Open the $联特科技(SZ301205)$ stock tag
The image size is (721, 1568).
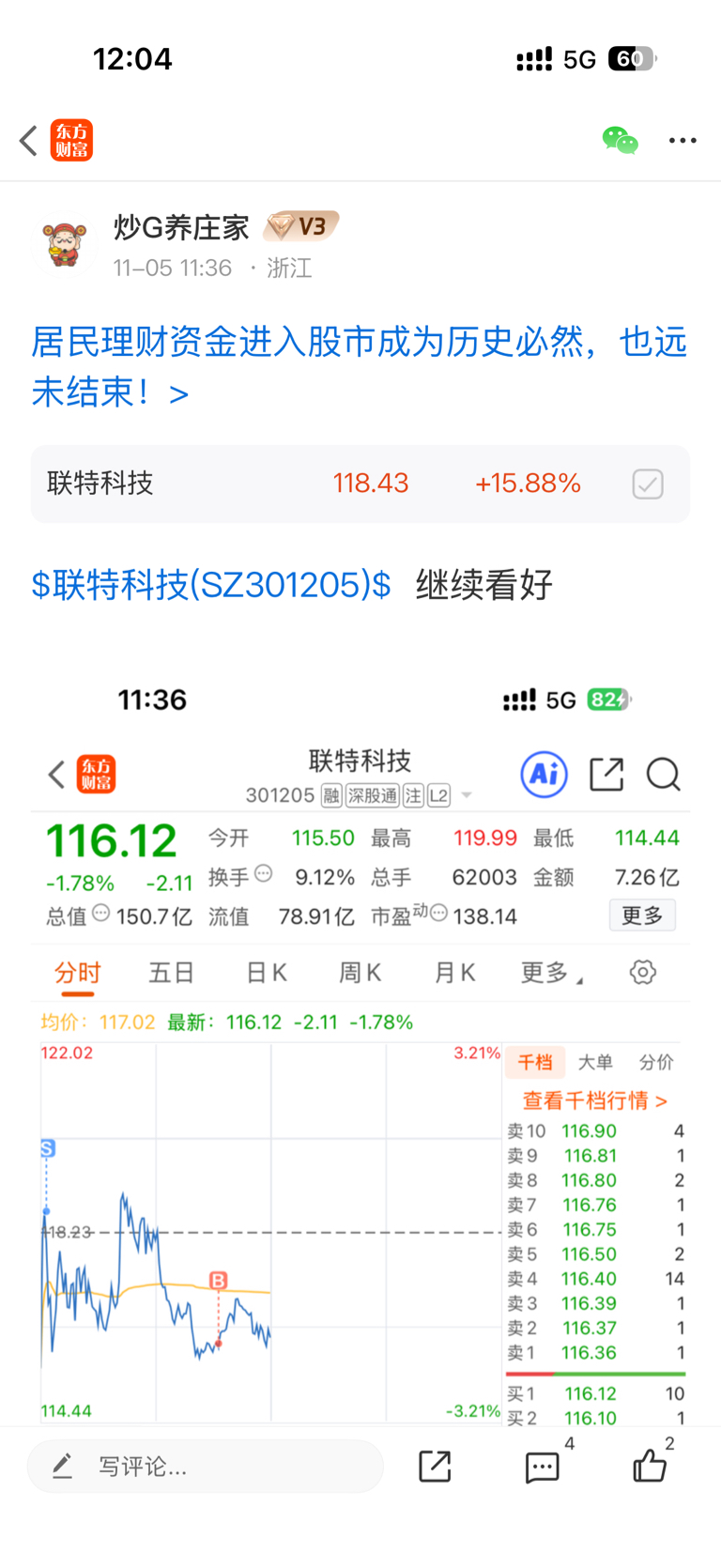coord(211,585)
